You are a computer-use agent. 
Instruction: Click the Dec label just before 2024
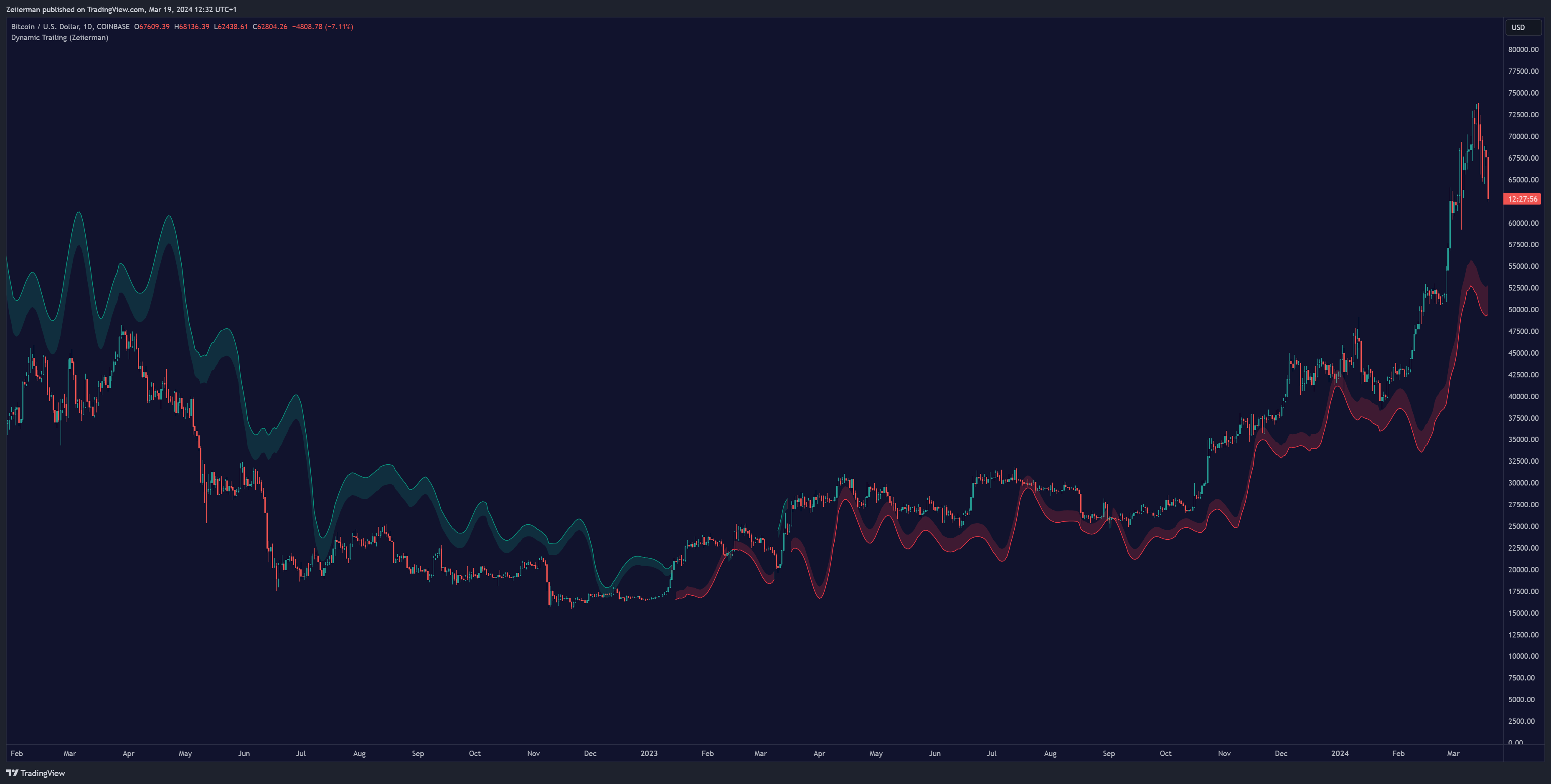point(1281,753)
